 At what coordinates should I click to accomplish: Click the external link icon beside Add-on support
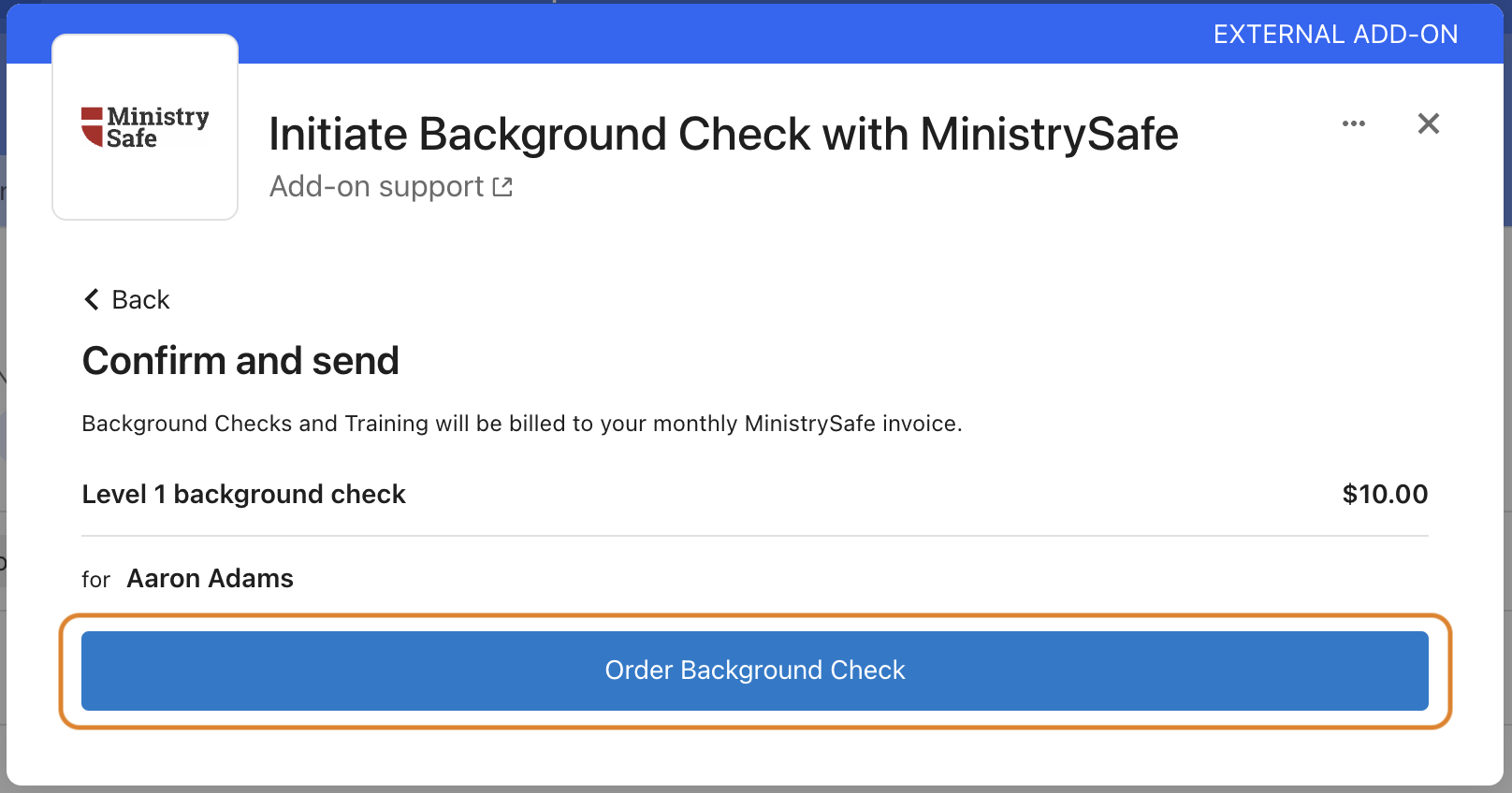click(503, 187)
